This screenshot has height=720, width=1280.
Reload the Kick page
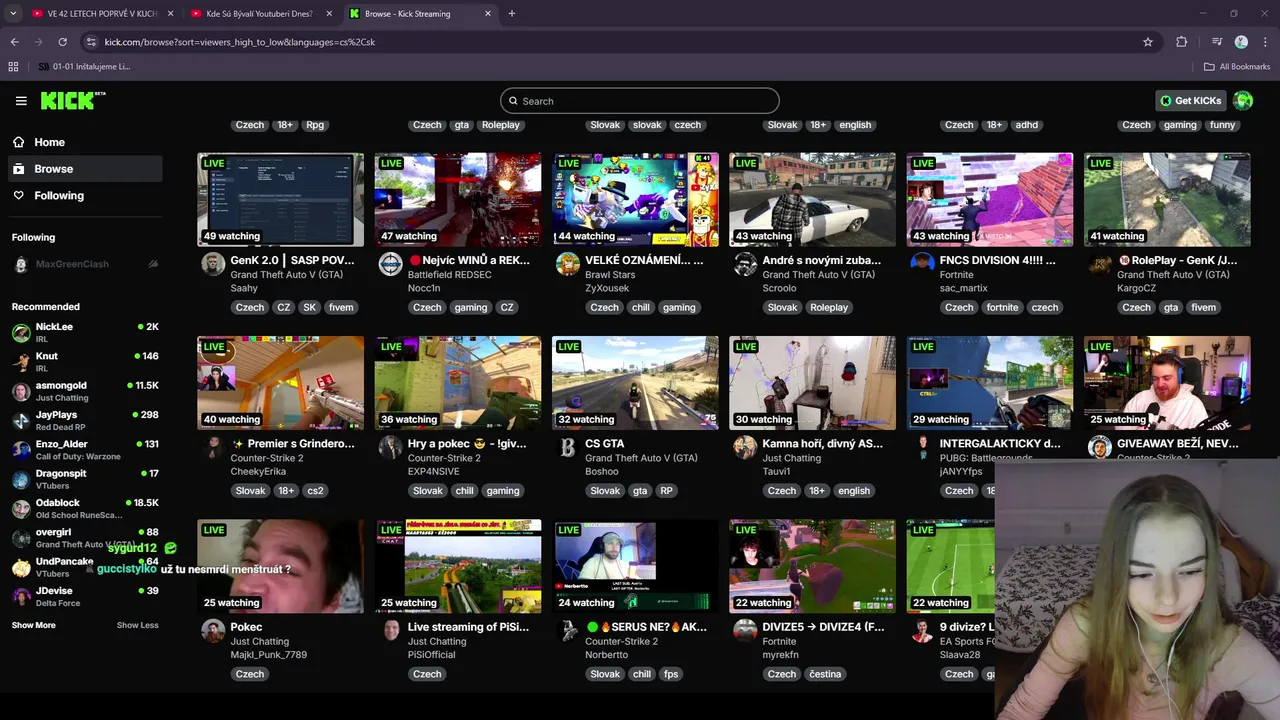pos(62,42)
